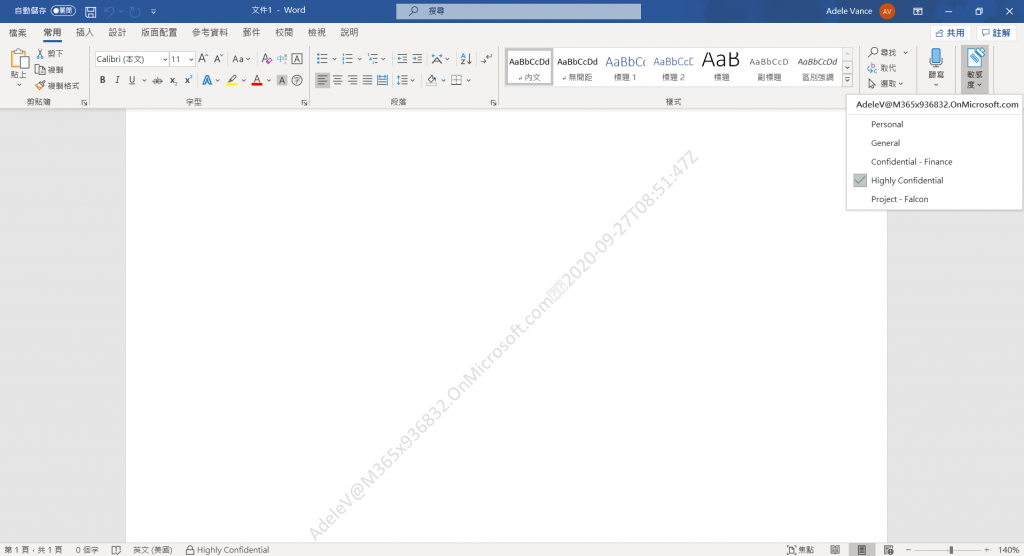Apply Subscript formatting
Screen dimensions: 1024x556
pos(173,80)
